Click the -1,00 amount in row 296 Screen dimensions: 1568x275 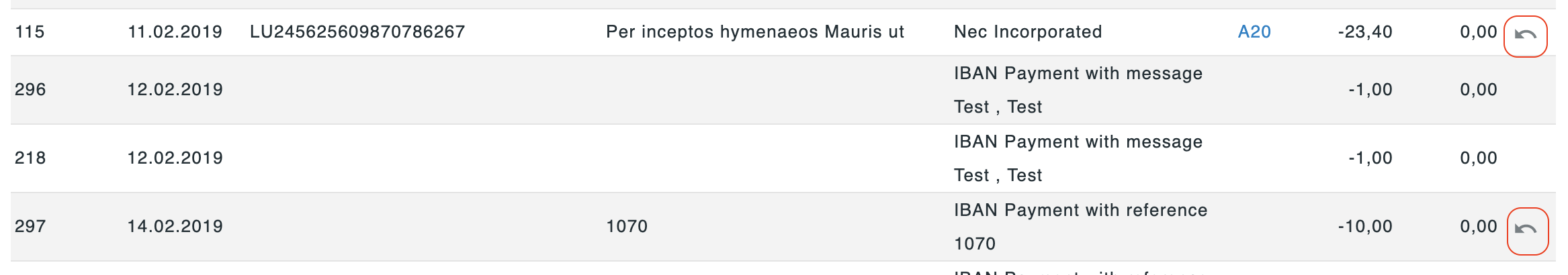pyautogui.click(x=1370, y=89)
